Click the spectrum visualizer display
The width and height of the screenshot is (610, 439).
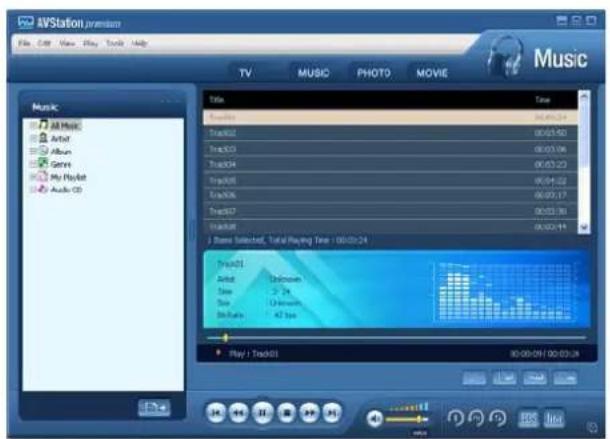coord(504,291)
